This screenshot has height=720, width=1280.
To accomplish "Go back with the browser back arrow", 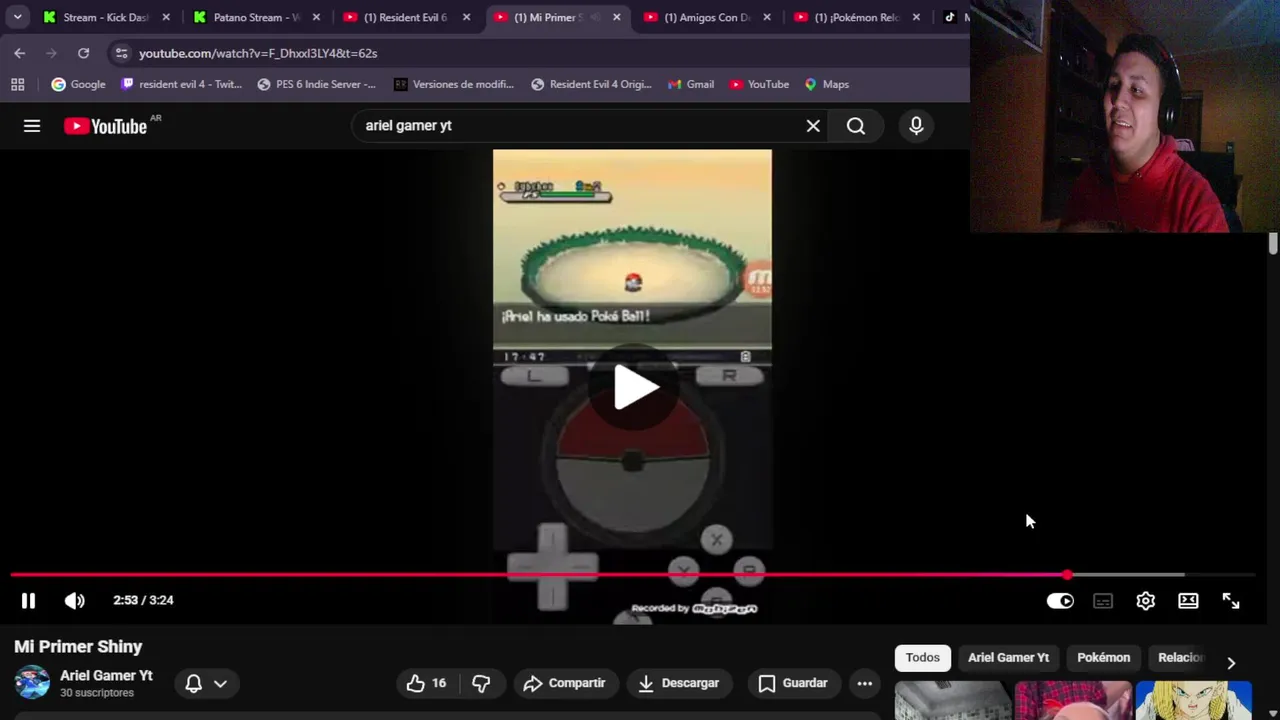I will point(20,53).
